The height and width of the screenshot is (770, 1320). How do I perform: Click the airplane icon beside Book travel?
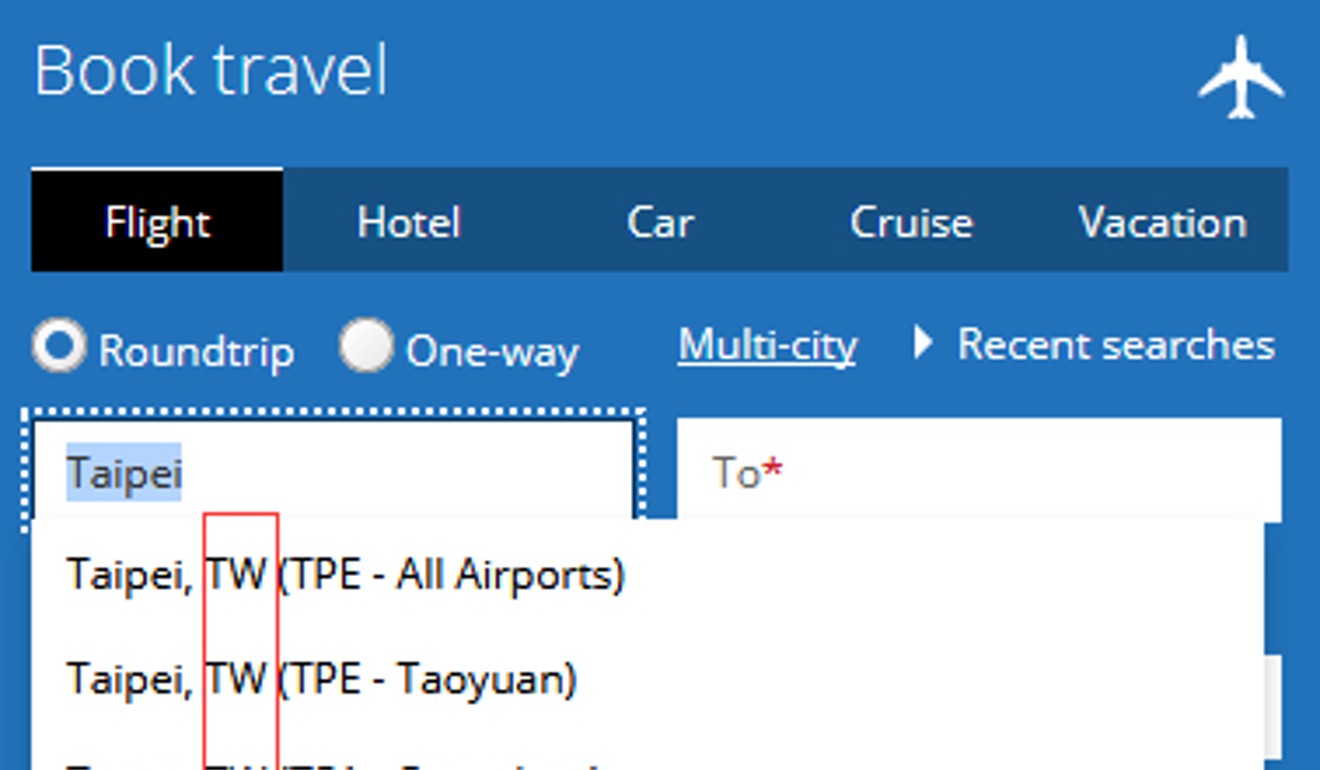click(x=1241, y=77)
